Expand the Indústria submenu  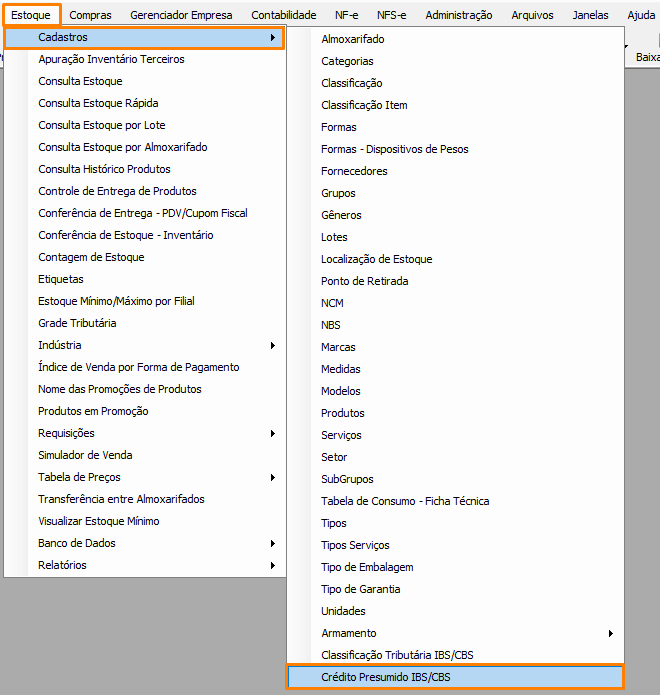click(144, 345)
